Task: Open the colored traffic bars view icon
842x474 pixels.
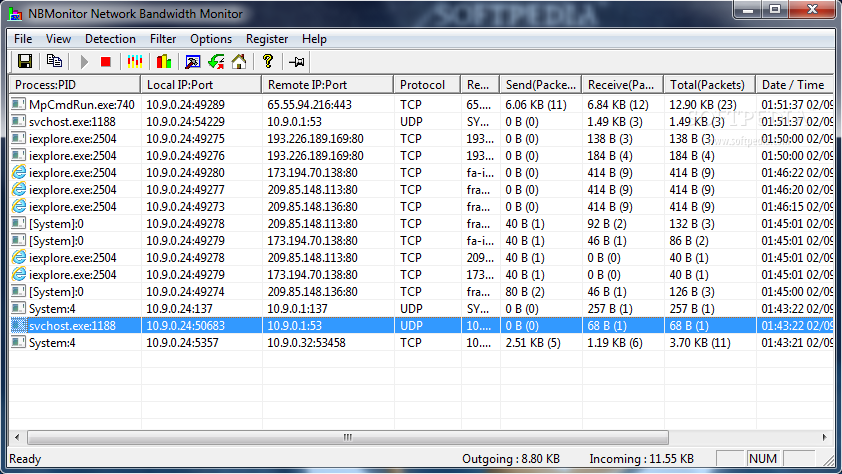Action: click(135, 61)
